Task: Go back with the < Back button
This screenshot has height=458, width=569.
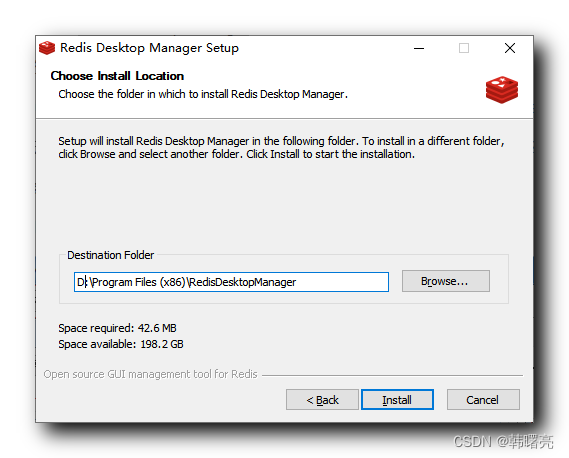Action: point(322,400)
